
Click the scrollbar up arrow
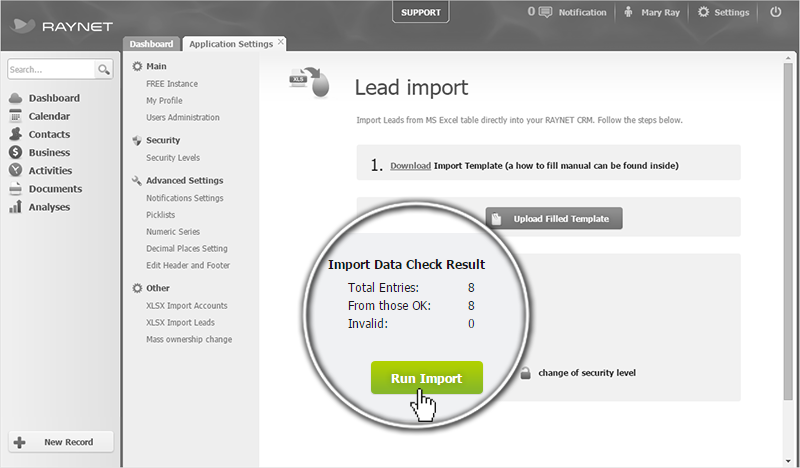788,59
